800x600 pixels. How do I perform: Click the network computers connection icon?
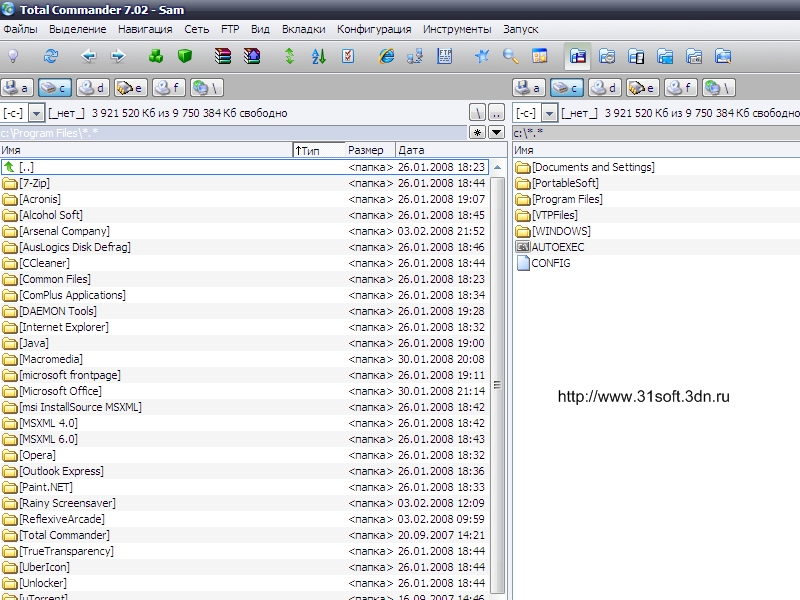pos(415,56)
